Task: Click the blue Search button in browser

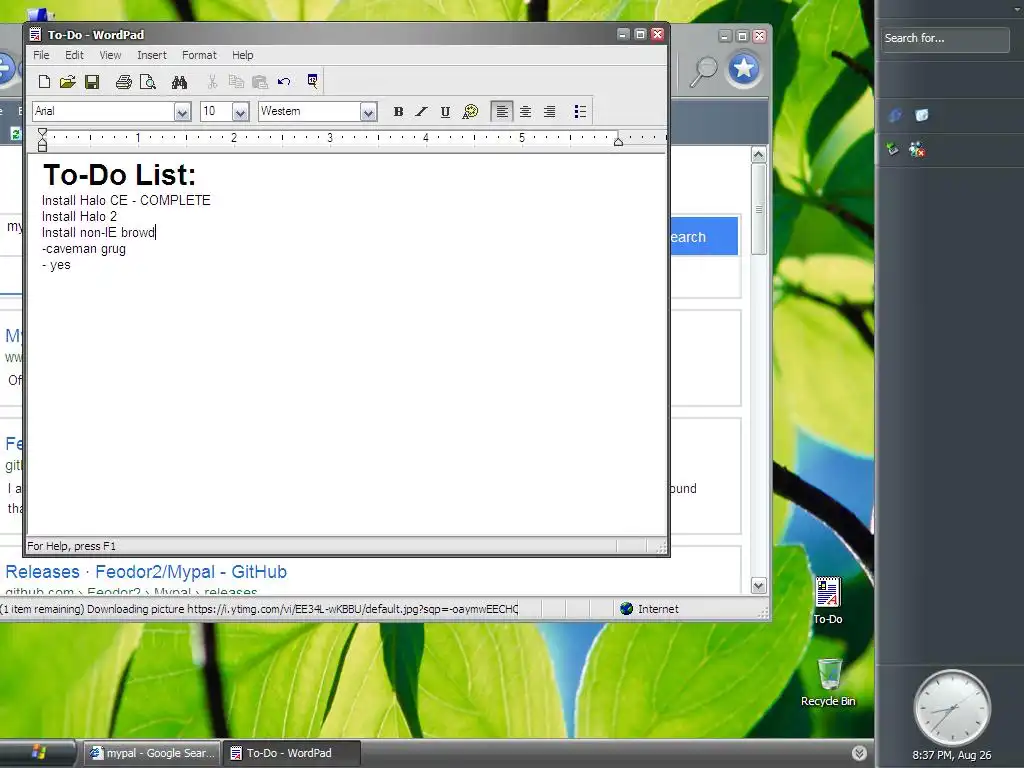Action: 705,236
